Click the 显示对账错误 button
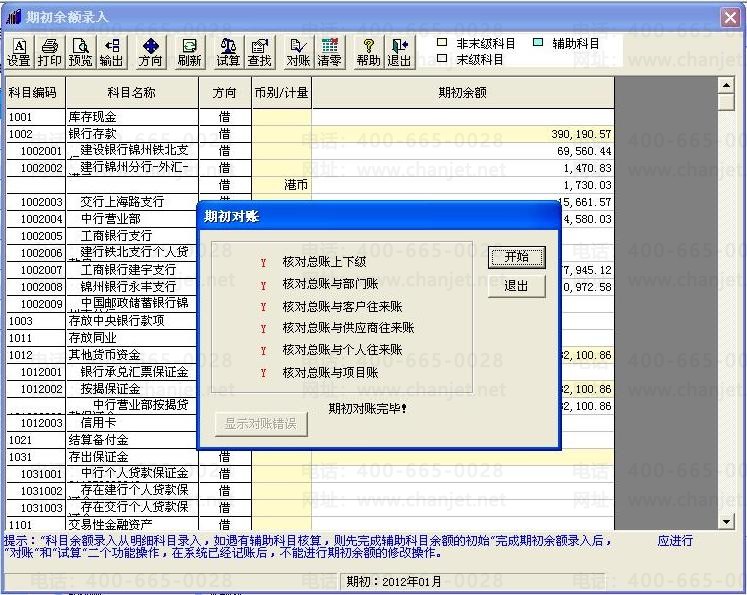The image size is (747, 595). tap(261, 424)
